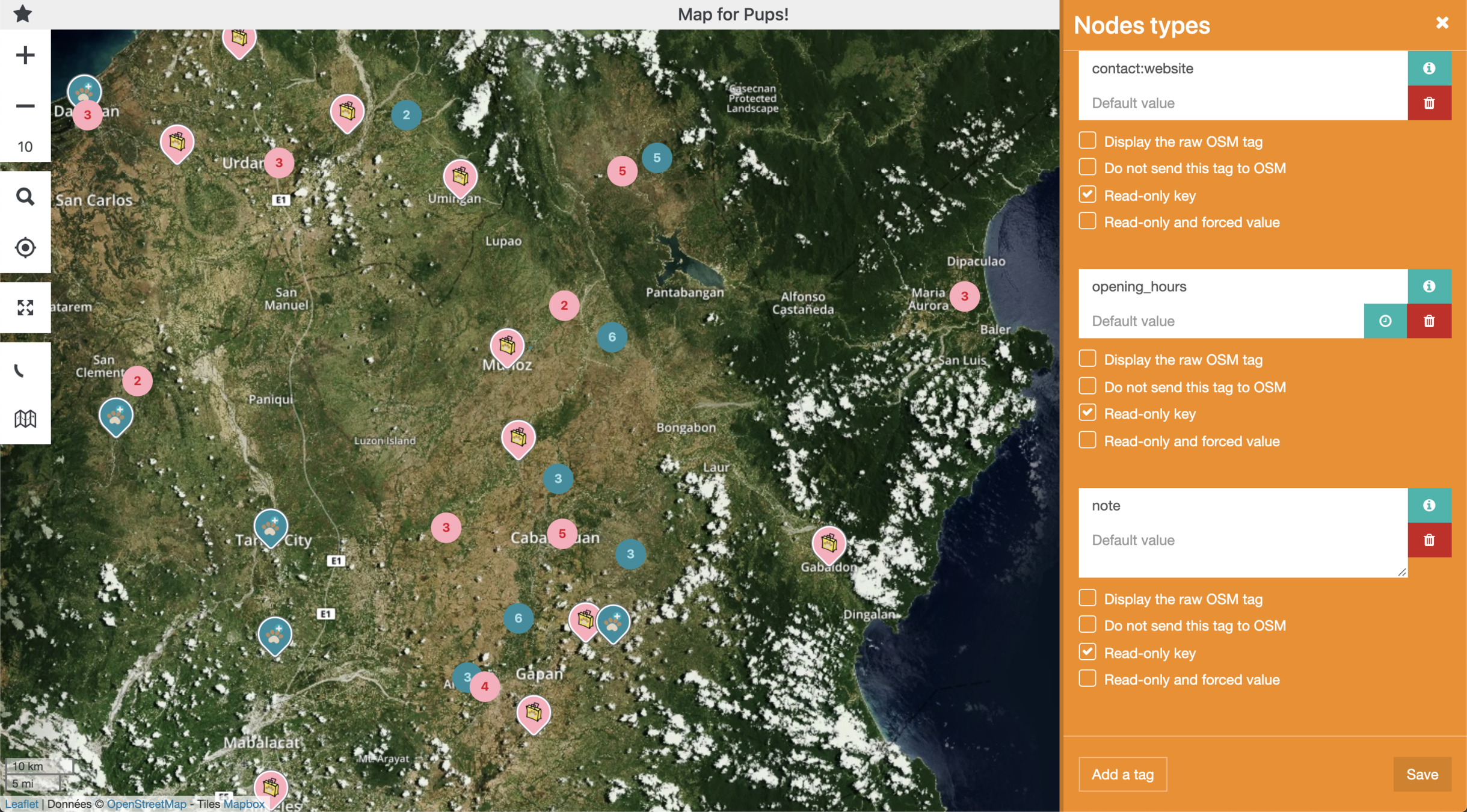Zoom in using the plus button
Viewport: 1467px width, 812px height.
coord(25,55)
